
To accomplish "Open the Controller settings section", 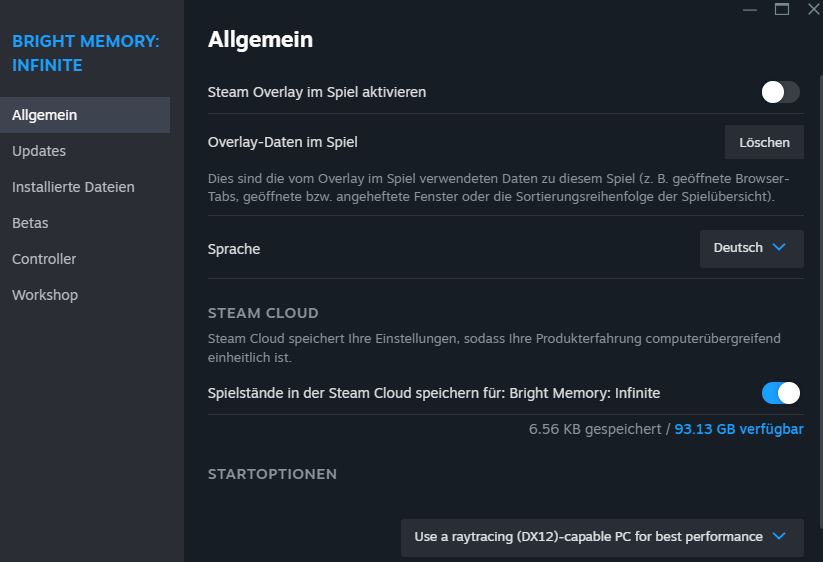I will 44,259.
